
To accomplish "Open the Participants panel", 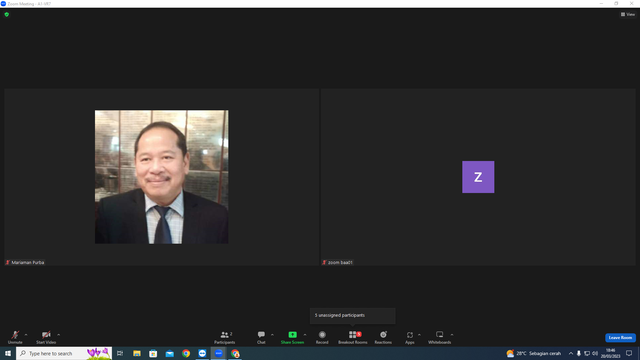I will tap(224, 337).
